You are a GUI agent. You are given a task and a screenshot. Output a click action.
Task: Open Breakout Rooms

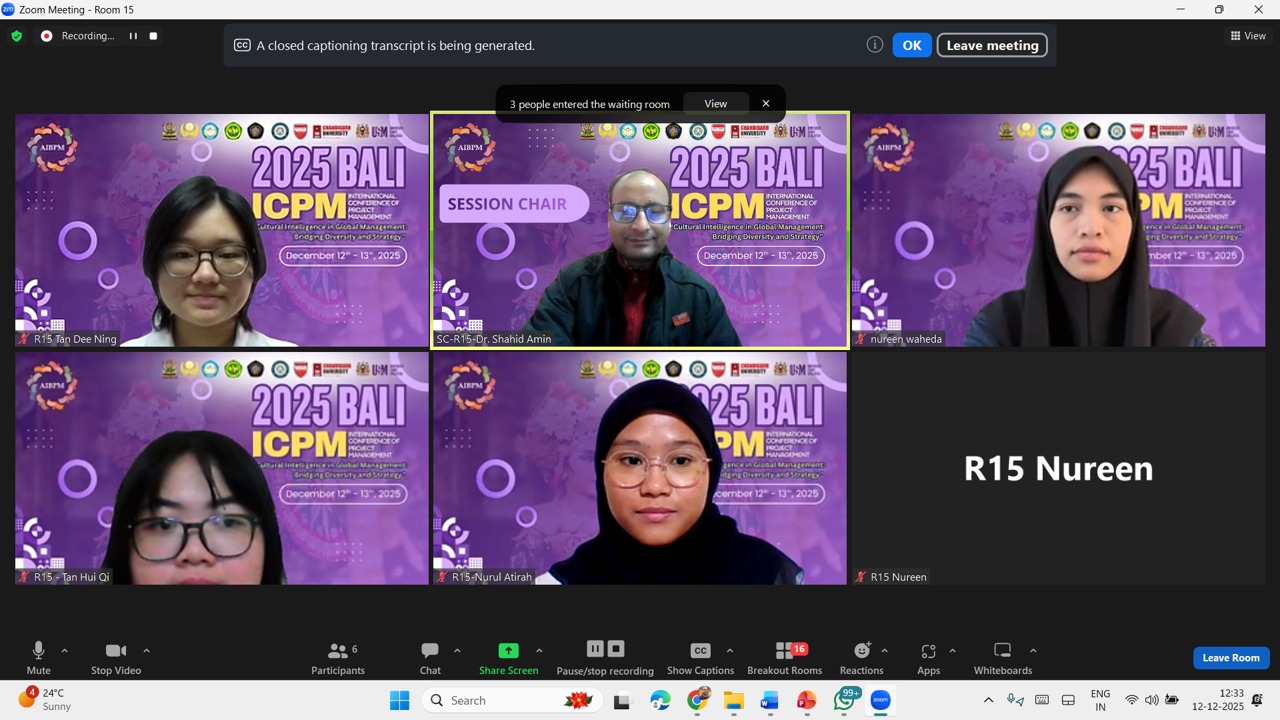click(x=785, y=651)
